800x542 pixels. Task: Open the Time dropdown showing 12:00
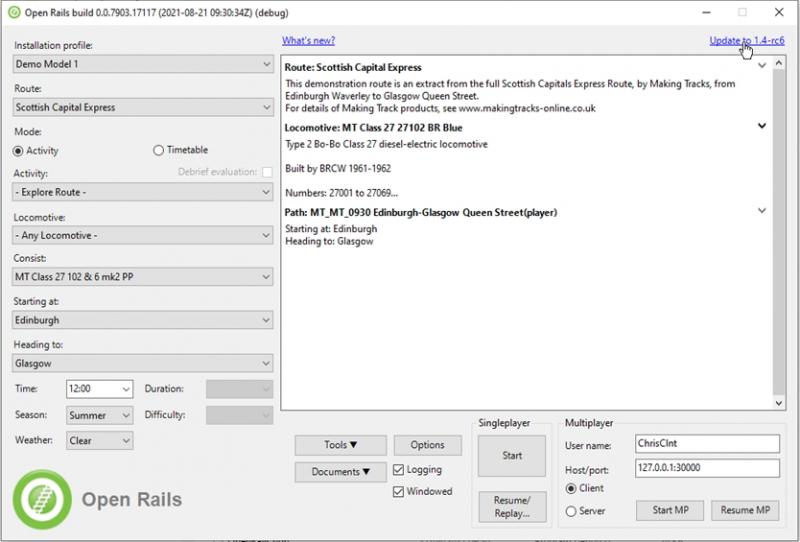pos(99,389)
